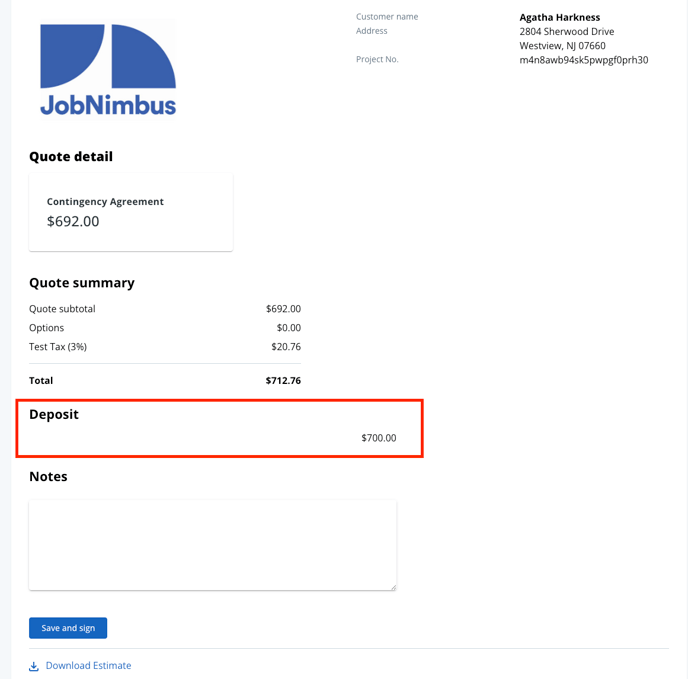
Task: Click the $700.00 deposit amount
Action: click(x=378, y=438)
